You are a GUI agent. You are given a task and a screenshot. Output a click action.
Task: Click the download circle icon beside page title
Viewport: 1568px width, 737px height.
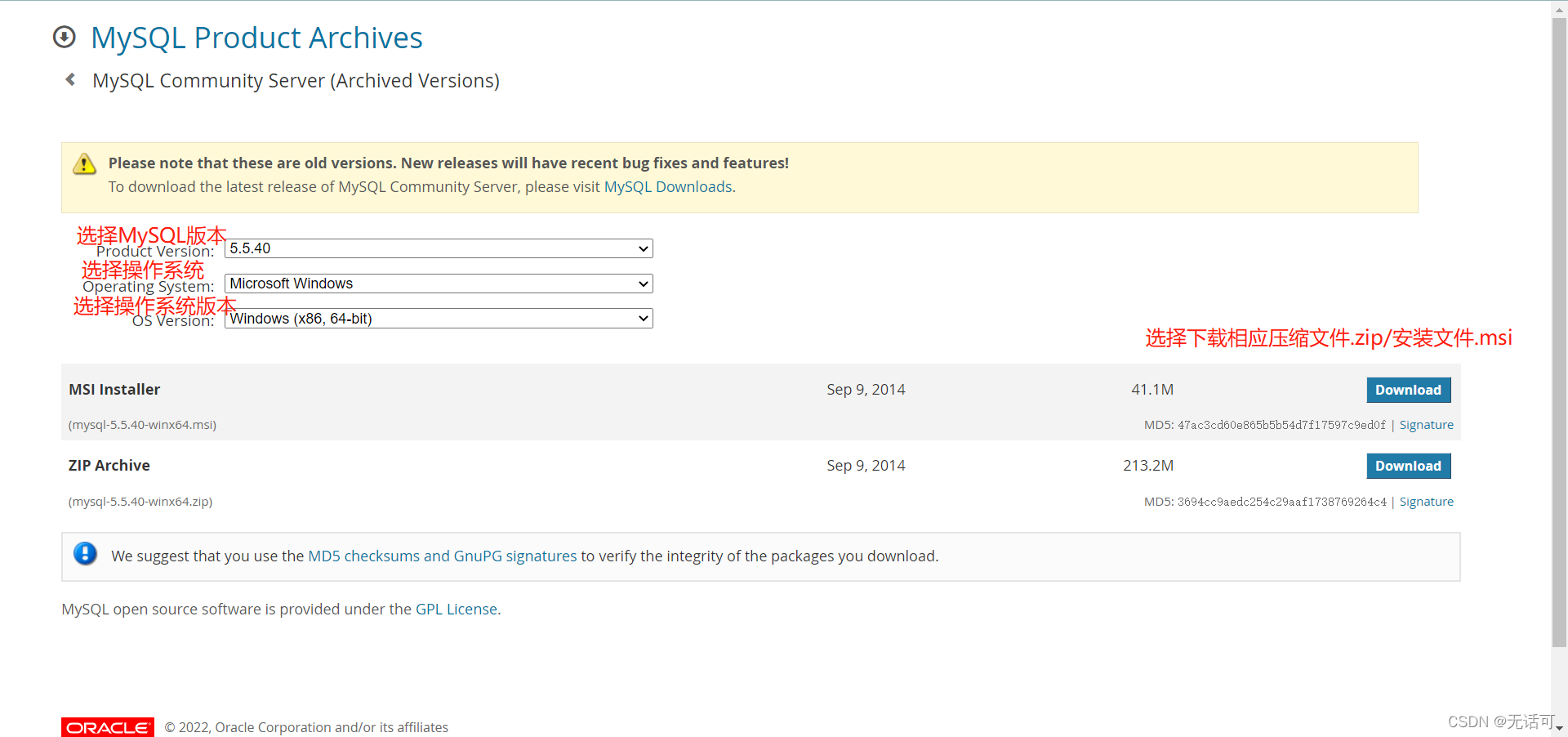tap(65, 38)
